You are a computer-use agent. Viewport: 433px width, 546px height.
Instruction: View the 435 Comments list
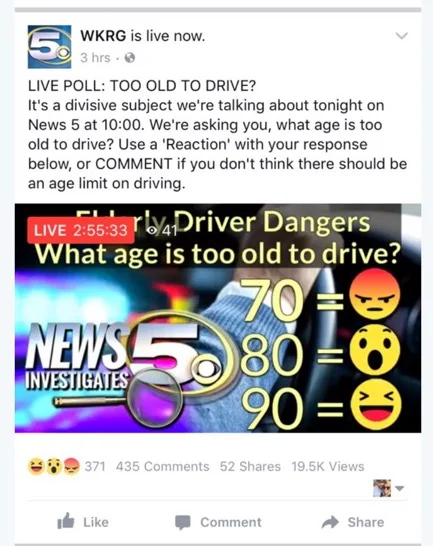coord(163,467)
